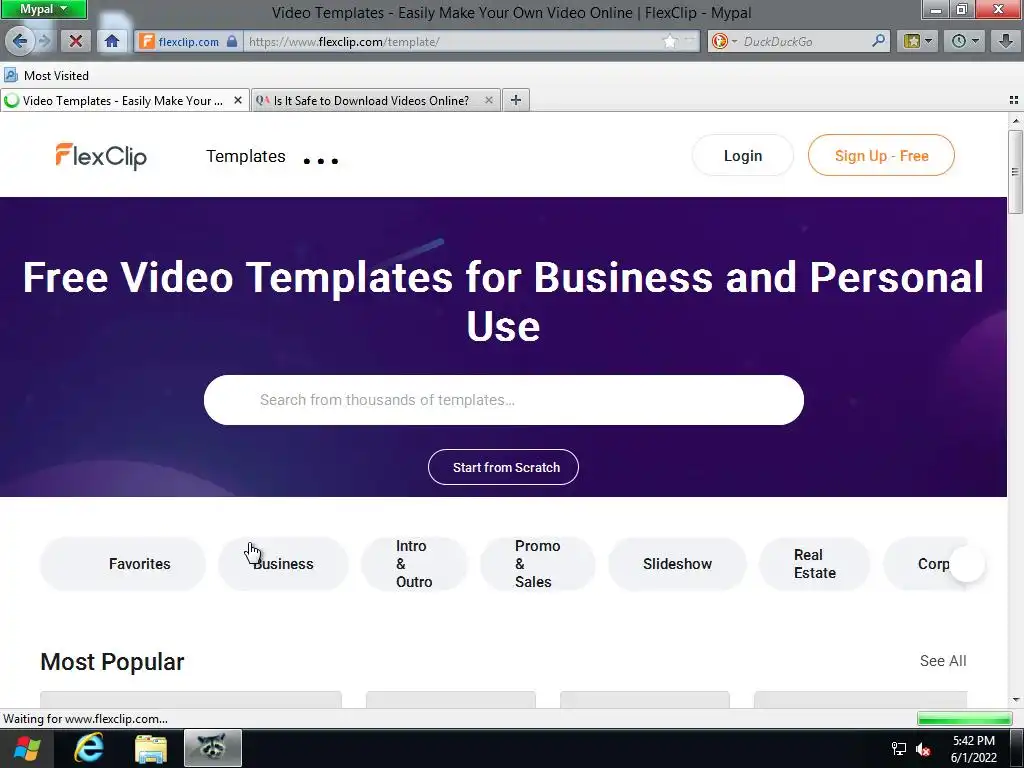The width and height of the screenshot is (1024, 768).
Task: Open DuckDuckGo search engine selector
Action: [x=724, y=41]
